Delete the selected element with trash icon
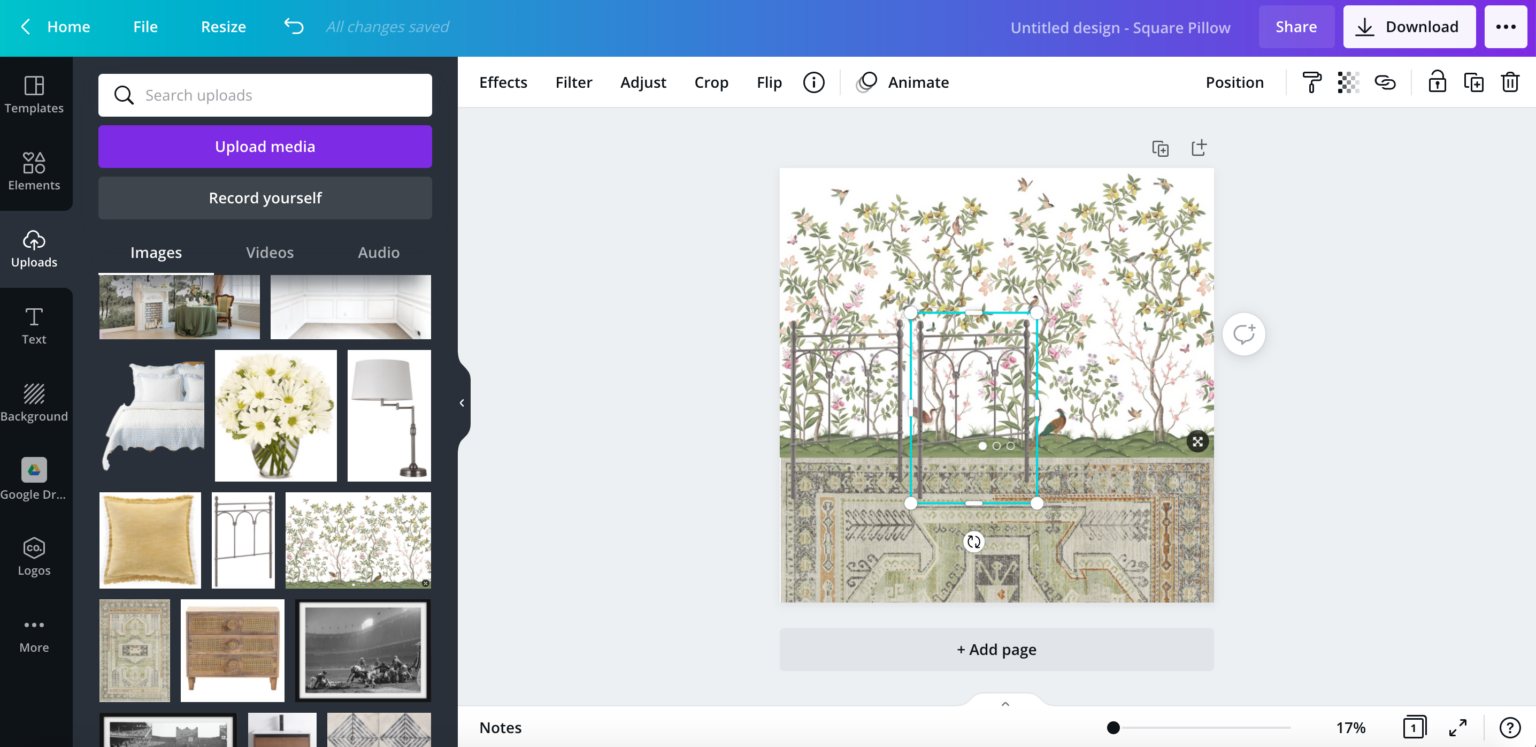 [x=1510, y=82]
